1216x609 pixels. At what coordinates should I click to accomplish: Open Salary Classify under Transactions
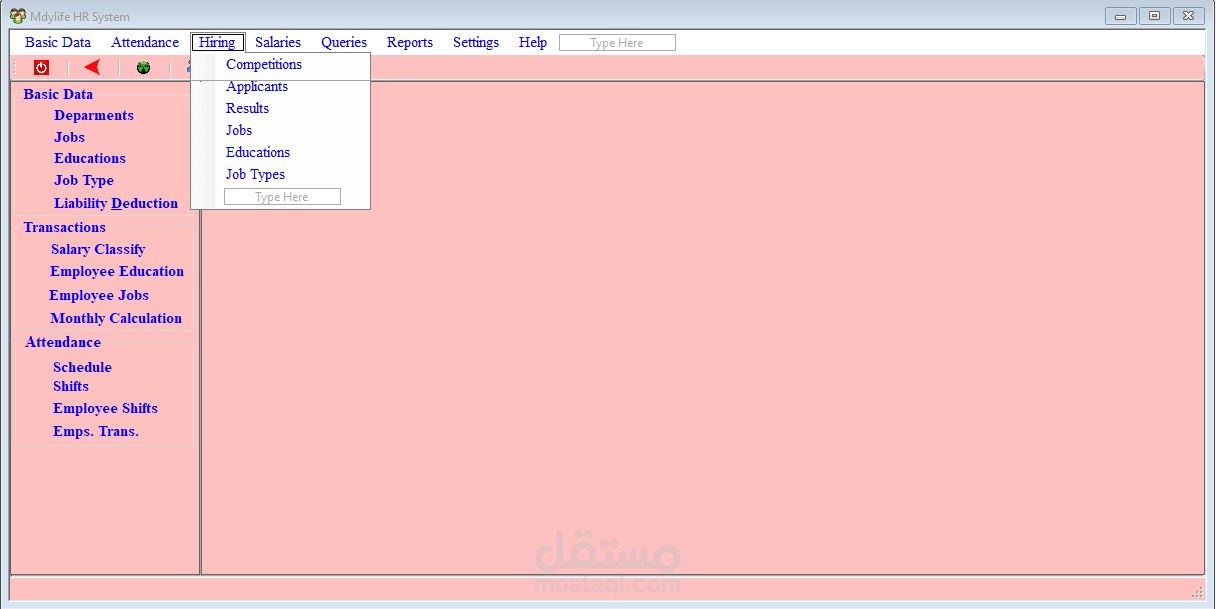(x=98, y=249)
